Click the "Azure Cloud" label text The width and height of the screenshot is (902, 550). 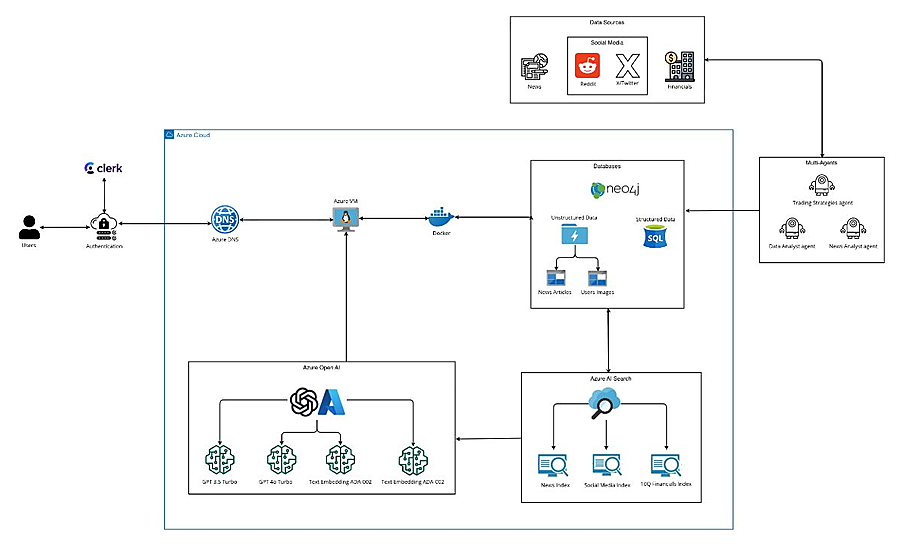[x=193, y=135]
